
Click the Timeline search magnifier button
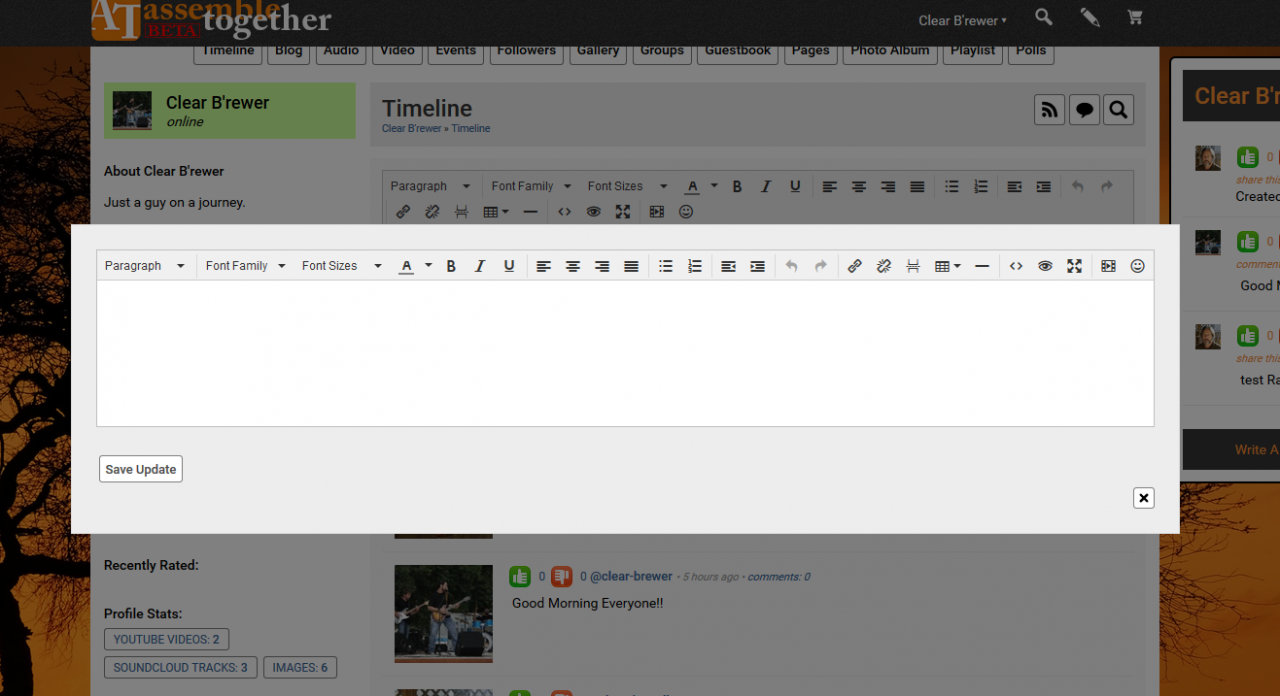pyautogui.click(x=1118, y=110)
